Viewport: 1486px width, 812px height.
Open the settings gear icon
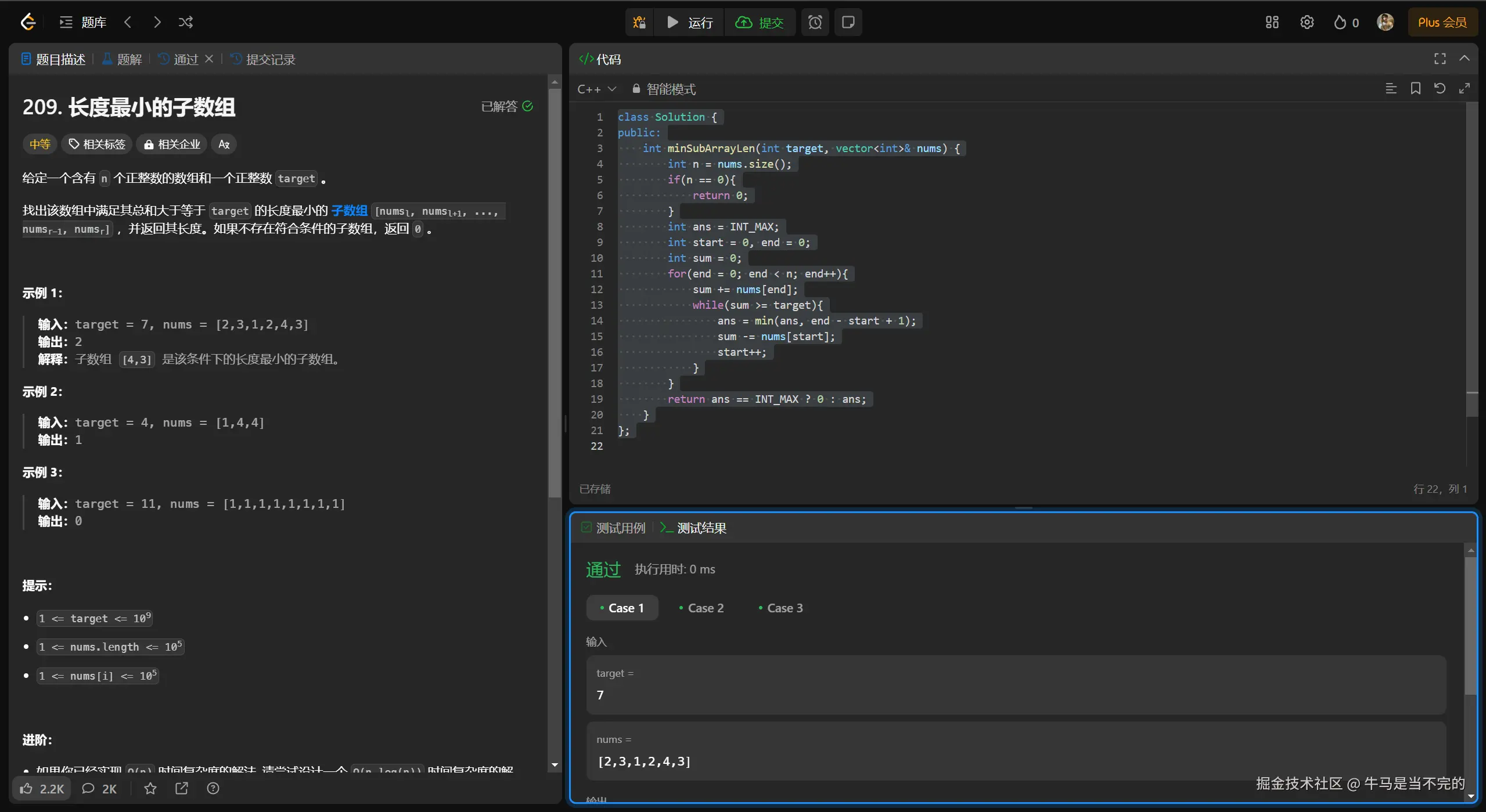(x=1307, y=23)
